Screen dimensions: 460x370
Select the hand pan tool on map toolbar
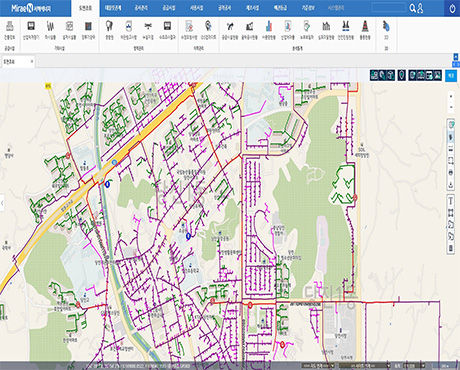point(451,137)
